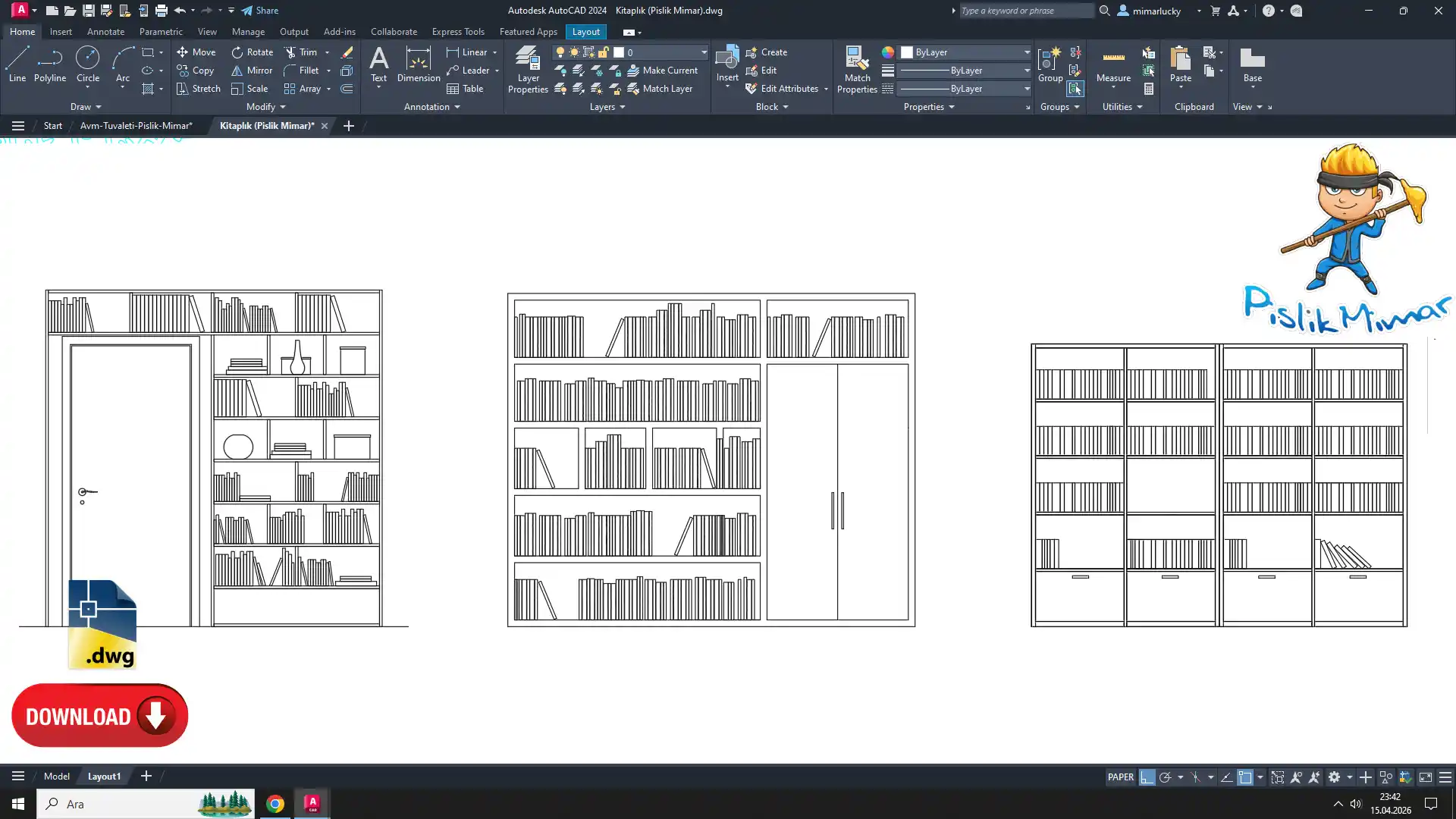Click Make Current layer button
Image resolution: width=1456 pixels, height=819 pixels.
click(x=662, y=71)
